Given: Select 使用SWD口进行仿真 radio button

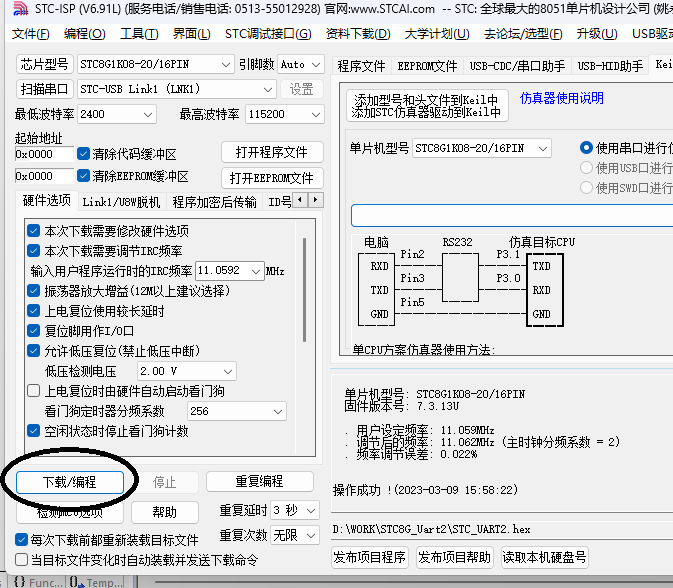Looking at the screenshot, I should click(x=586, y=188).
